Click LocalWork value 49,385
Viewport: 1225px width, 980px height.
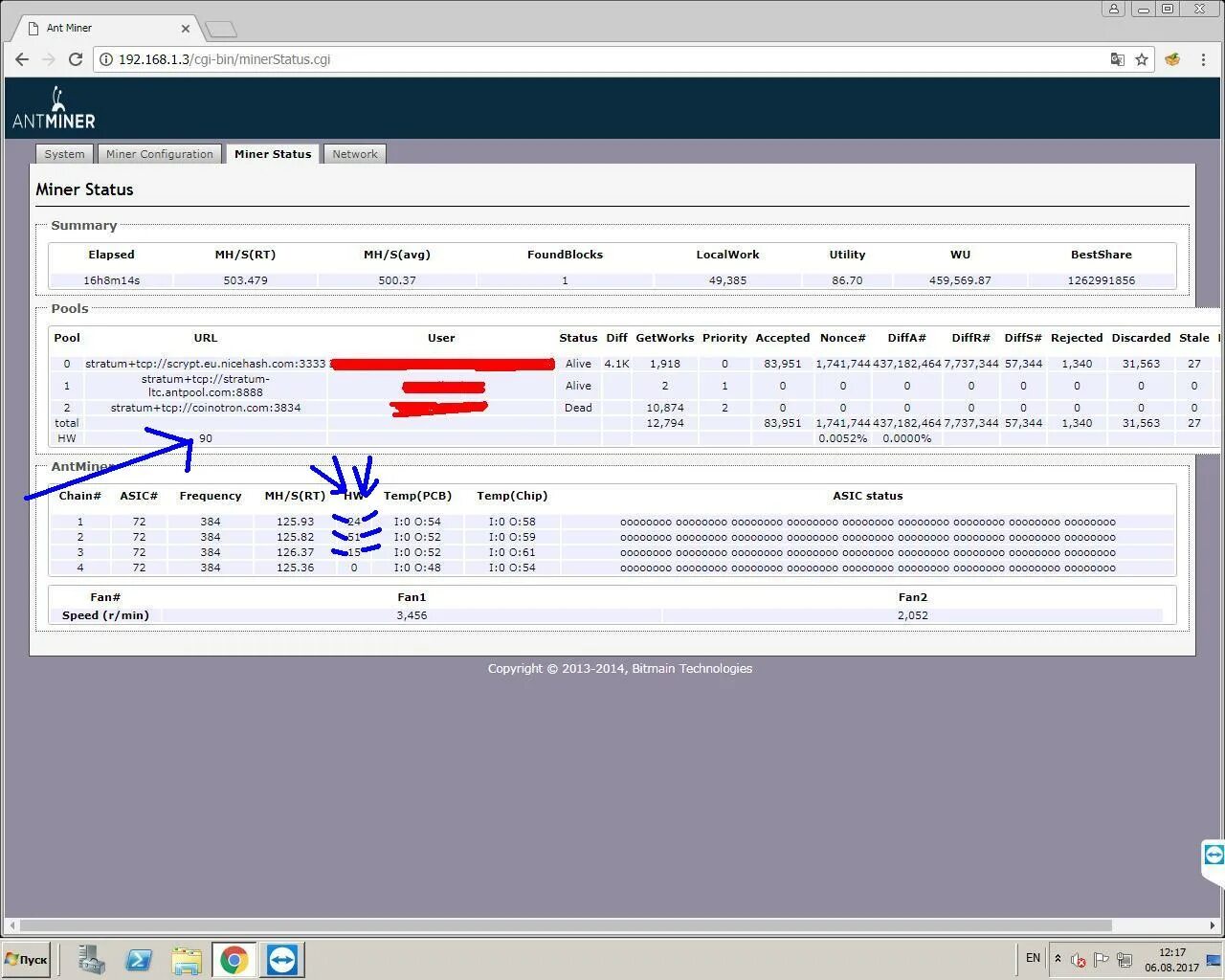727,280
